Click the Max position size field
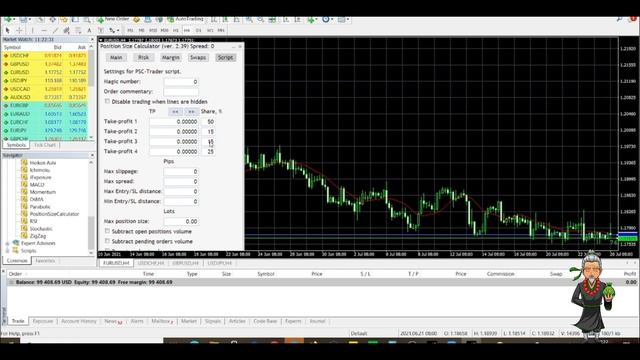This screenshot has width=640, height=360. (x=181, y=221)
